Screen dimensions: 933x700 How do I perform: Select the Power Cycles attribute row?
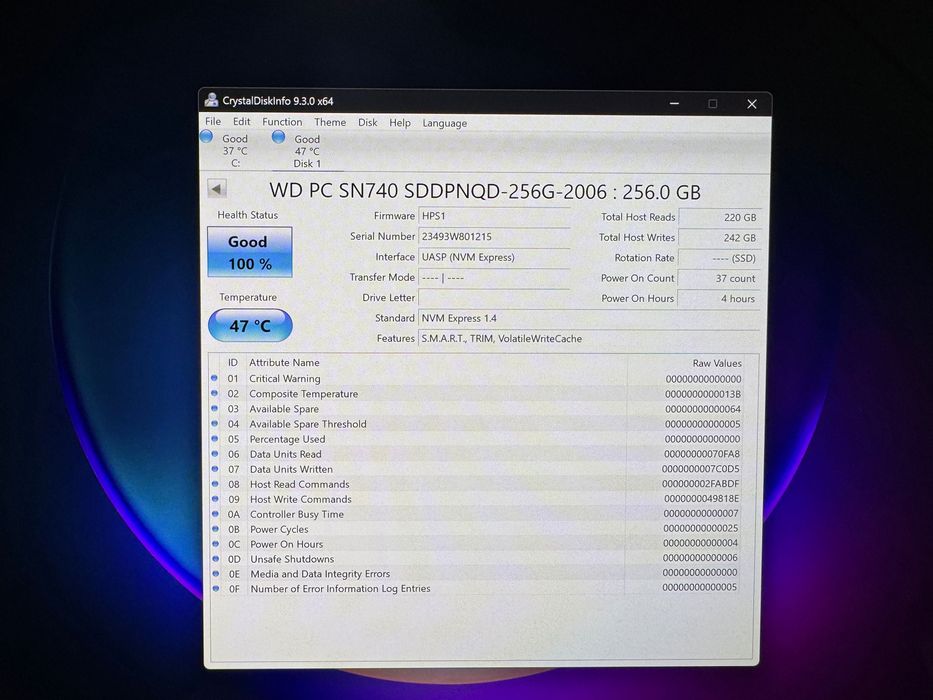(477, 529)
